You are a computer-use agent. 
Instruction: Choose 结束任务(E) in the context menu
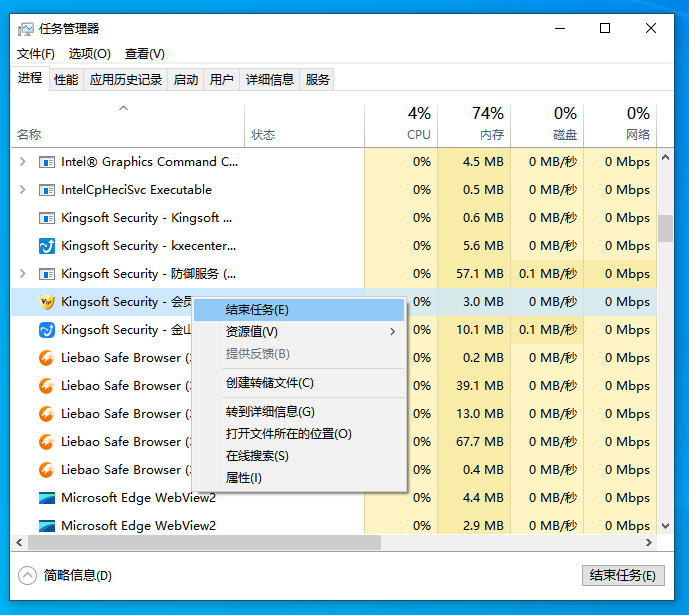click(299, 310)
